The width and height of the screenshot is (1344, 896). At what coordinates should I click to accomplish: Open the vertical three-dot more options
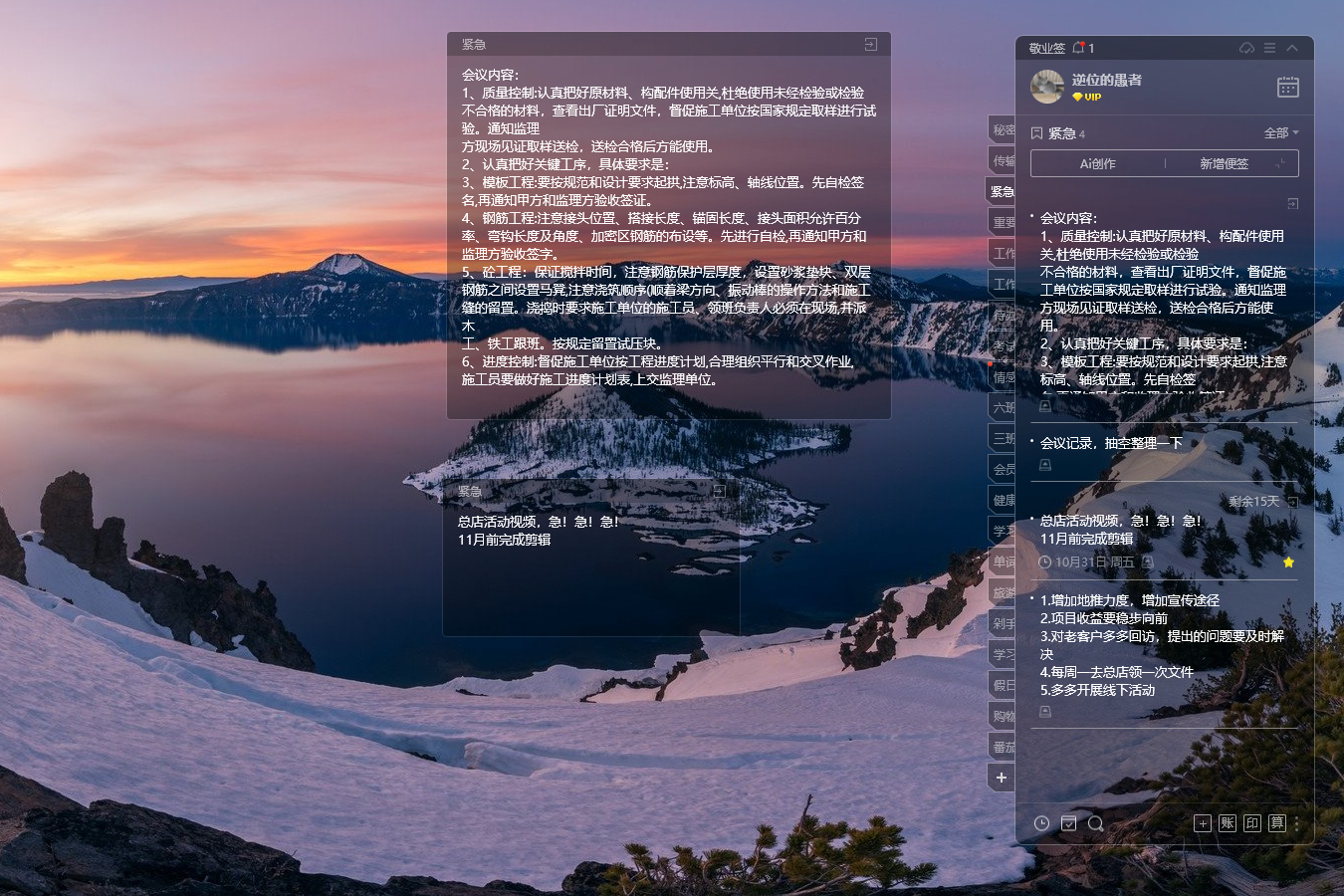point(1296,823)
